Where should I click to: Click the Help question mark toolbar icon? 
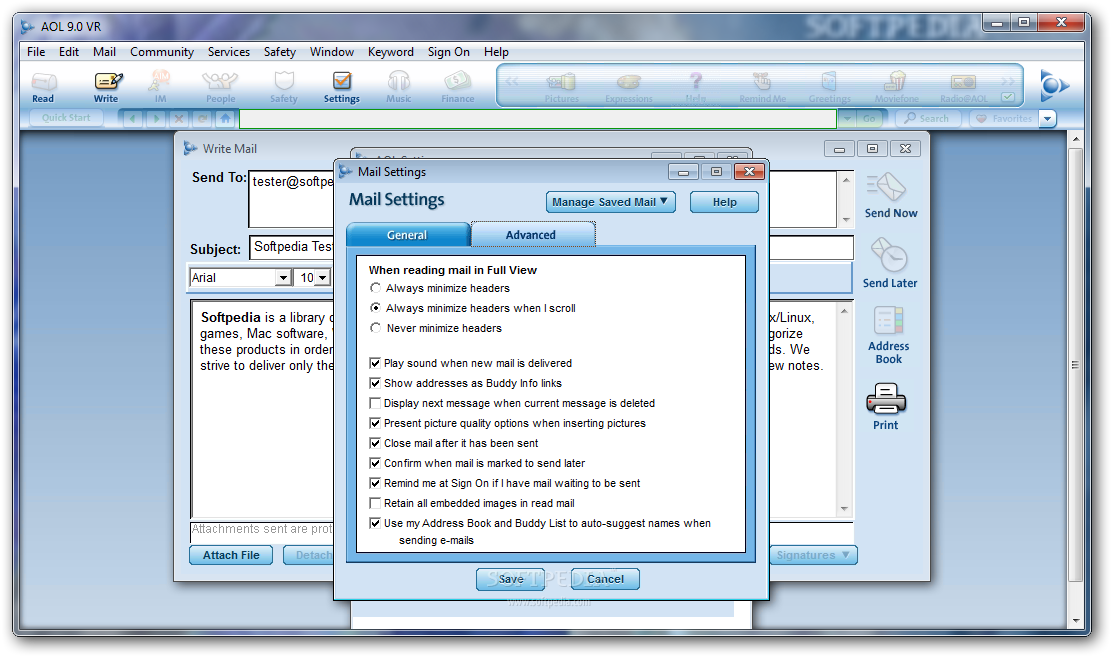point(696,87)
